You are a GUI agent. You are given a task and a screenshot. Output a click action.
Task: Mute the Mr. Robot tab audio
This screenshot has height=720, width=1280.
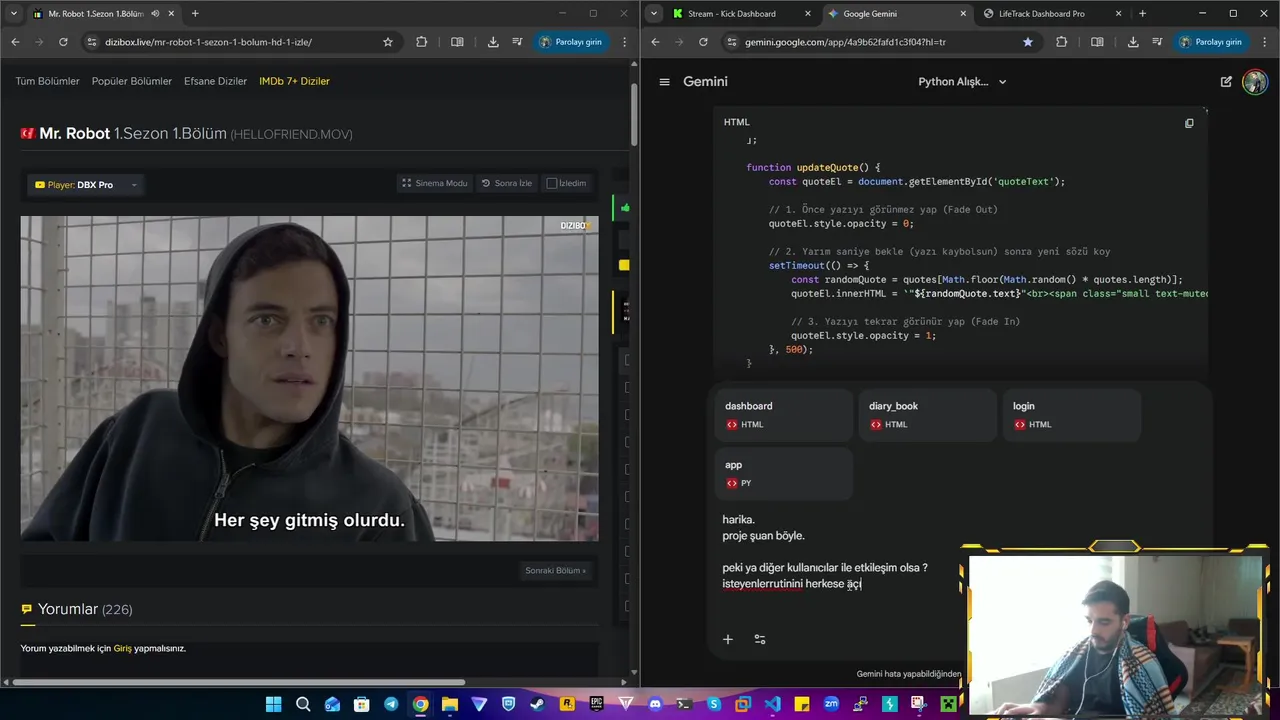coord(155,14)
